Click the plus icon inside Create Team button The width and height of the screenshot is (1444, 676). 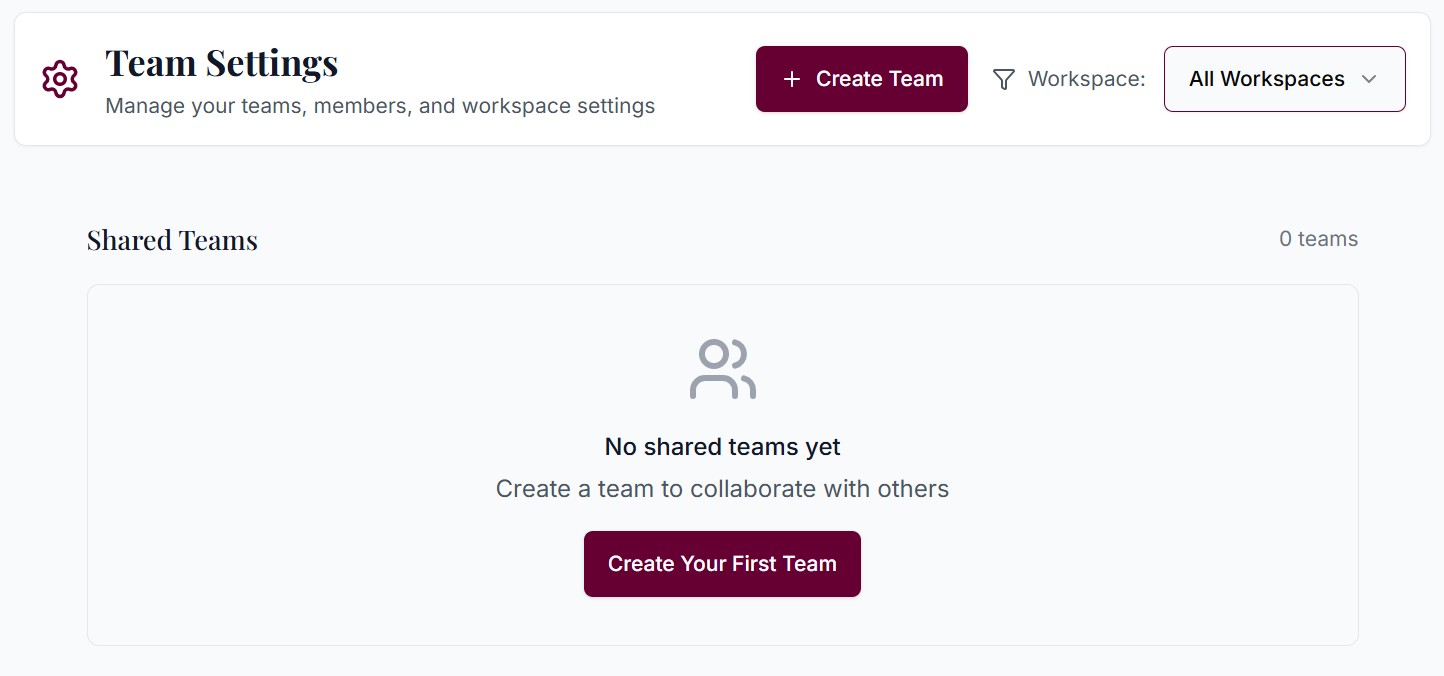point(793,78)
